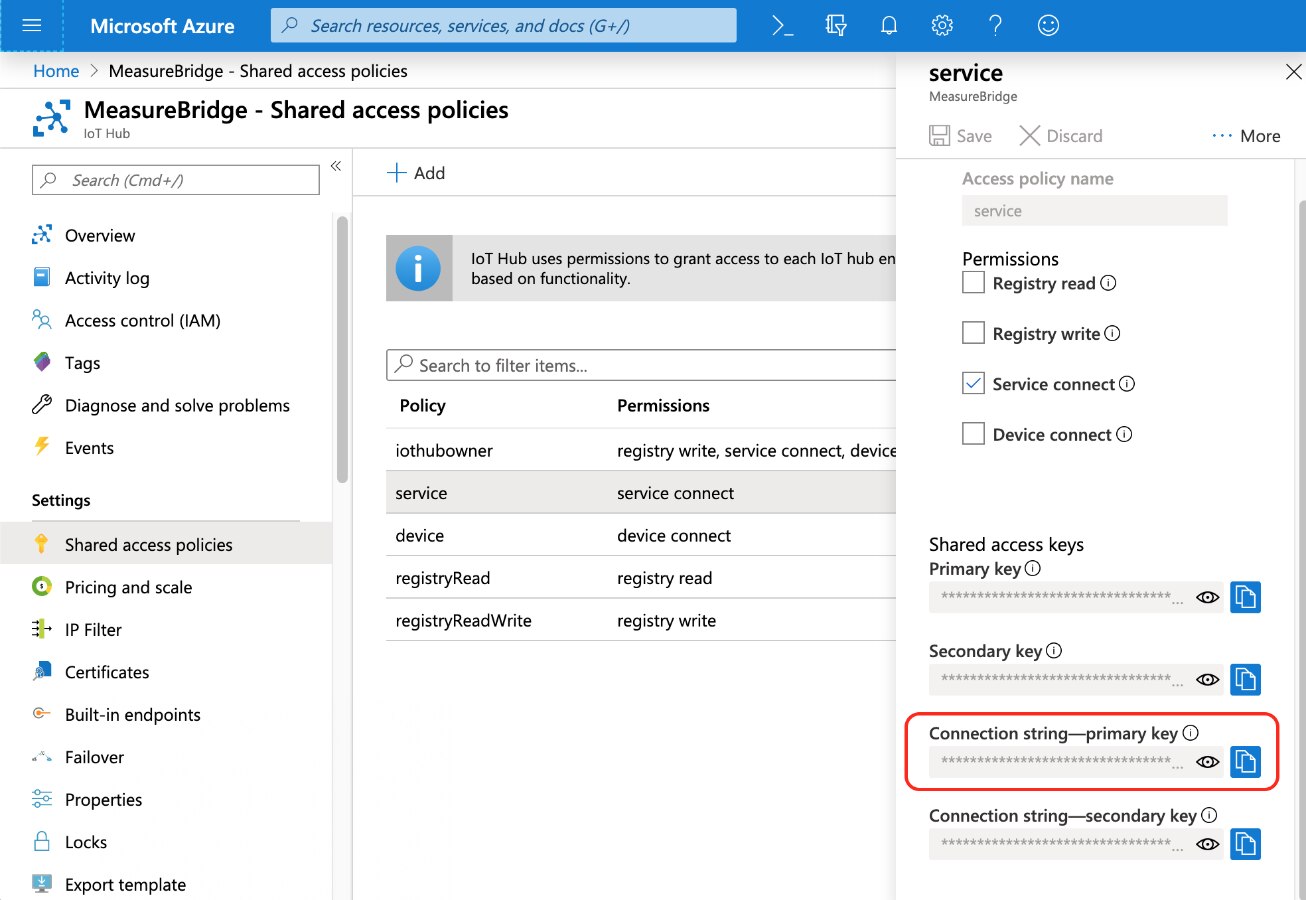
Task: Check the Device connect permission
Action: click(973, 434)
